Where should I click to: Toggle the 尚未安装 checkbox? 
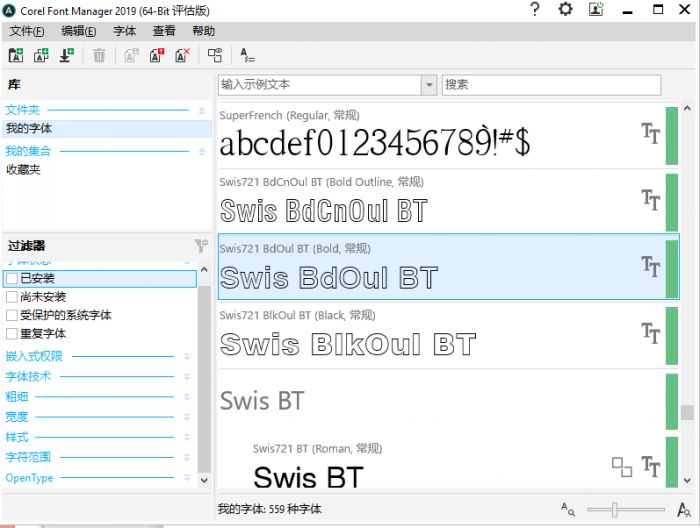[x=12, y=297]
